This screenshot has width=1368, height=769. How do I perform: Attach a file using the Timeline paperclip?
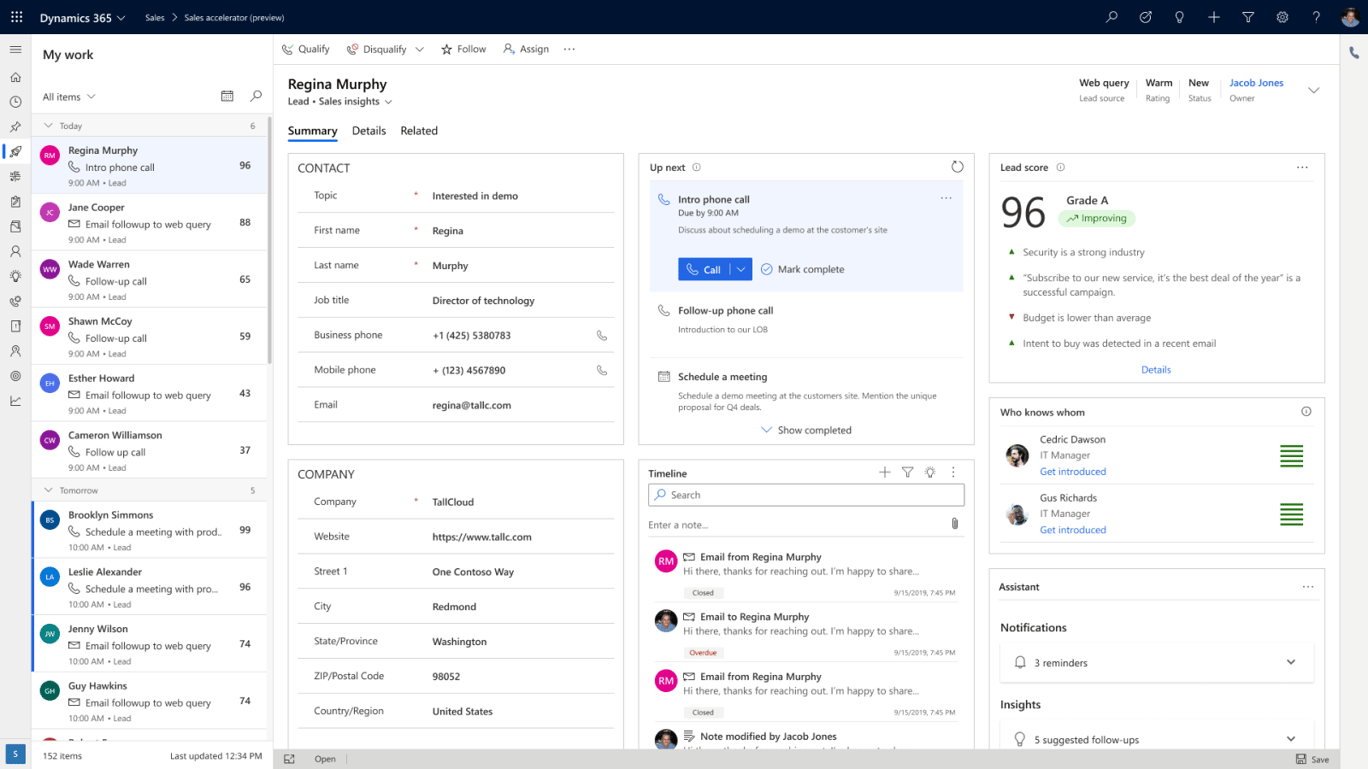955,523
